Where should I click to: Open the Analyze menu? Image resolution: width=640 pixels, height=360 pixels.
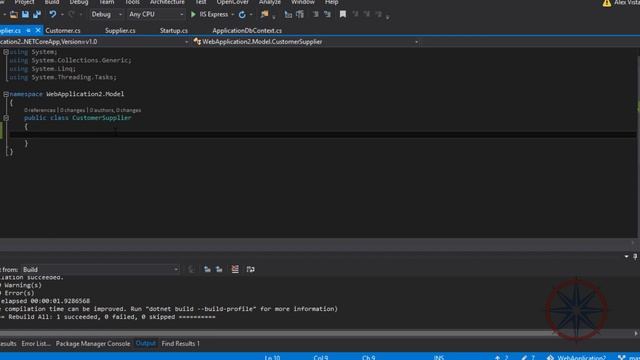[x=270, y=2]
